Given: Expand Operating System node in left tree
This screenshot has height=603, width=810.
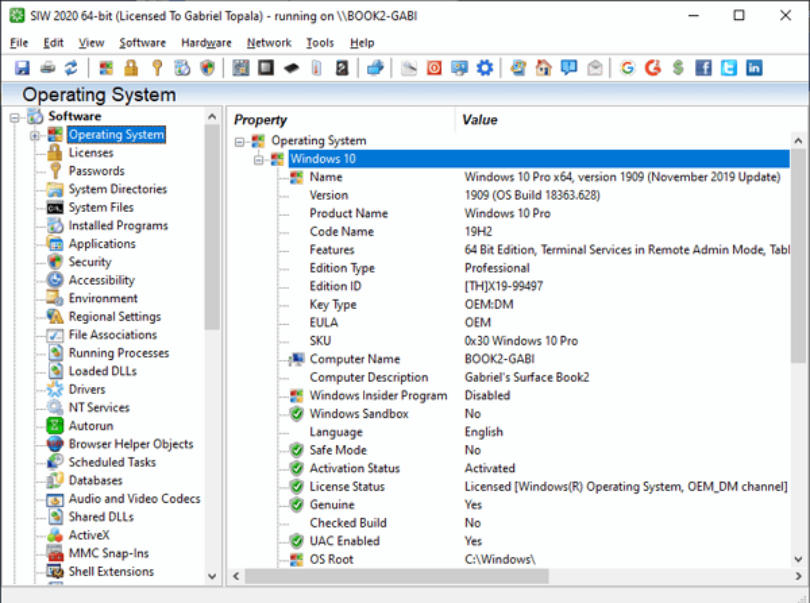Looking at the screenshot, I should tap(35, 135).
